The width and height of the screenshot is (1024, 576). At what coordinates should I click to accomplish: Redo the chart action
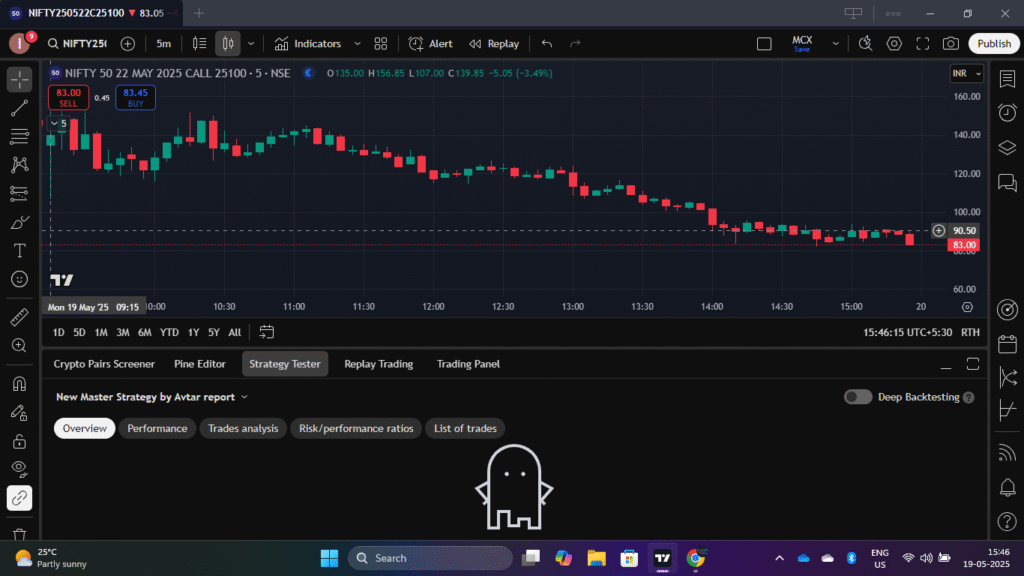(575, 44)
